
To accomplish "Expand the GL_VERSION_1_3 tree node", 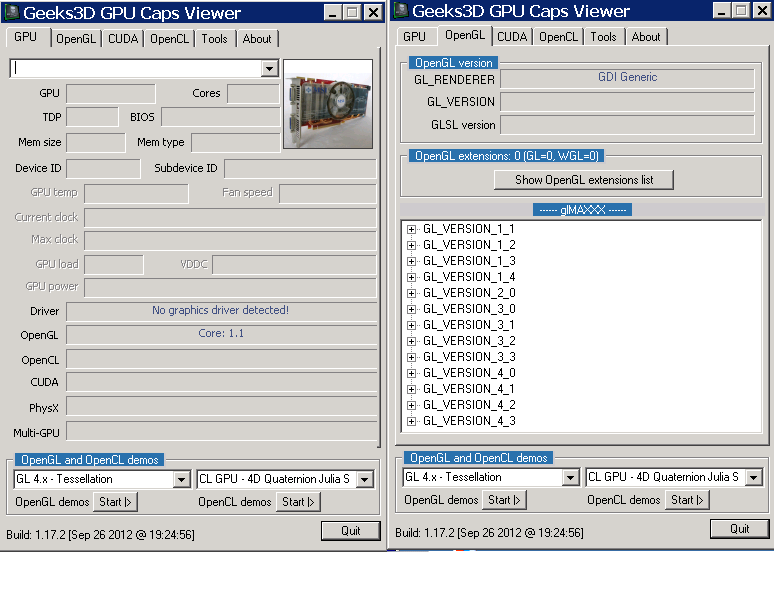I will (x=411, y=262).
